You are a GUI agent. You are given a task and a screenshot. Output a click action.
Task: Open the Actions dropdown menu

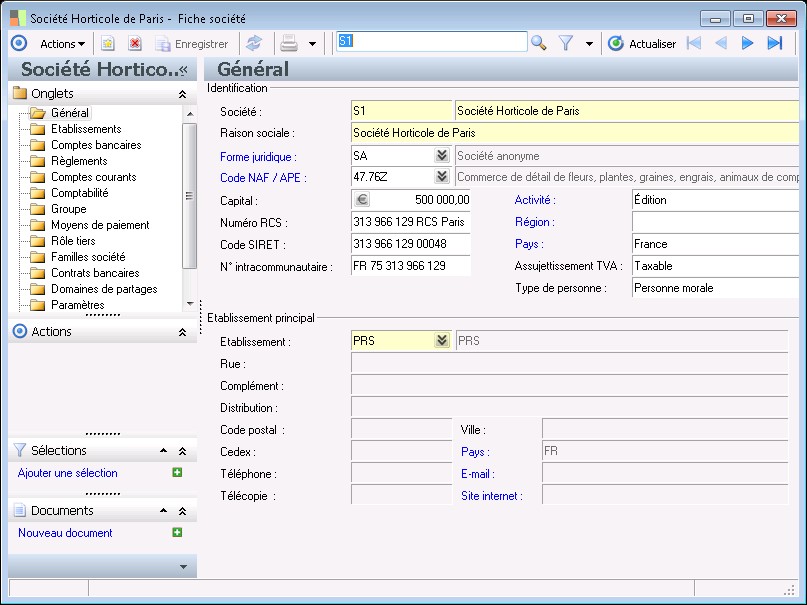point(62,43)
